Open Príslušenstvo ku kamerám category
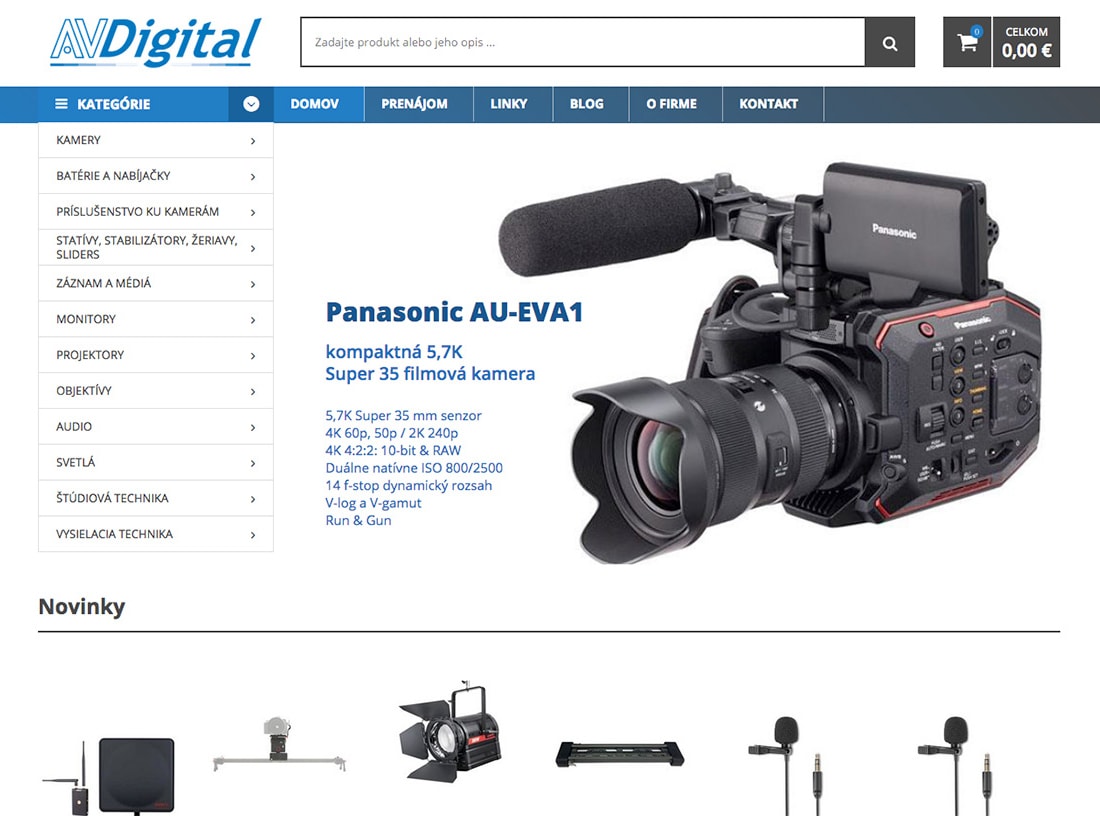Viewport: 1100px width, 816px height. pyautogui.click(x=156, y=212)
